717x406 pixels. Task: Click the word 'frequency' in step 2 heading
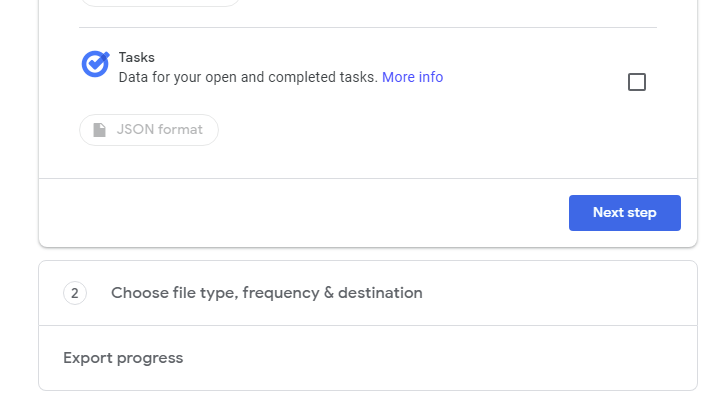(281, 293)
